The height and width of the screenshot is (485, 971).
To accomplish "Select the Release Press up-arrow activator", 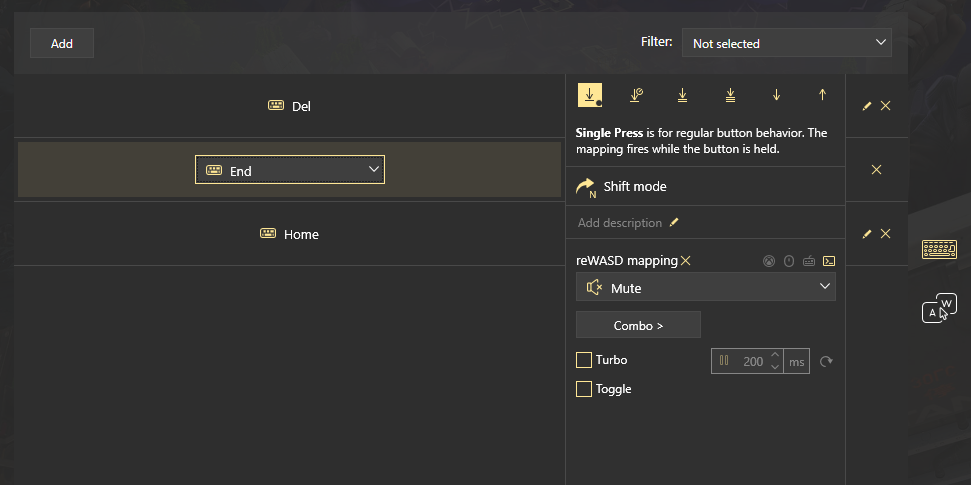I will click(x=822, y=95).
